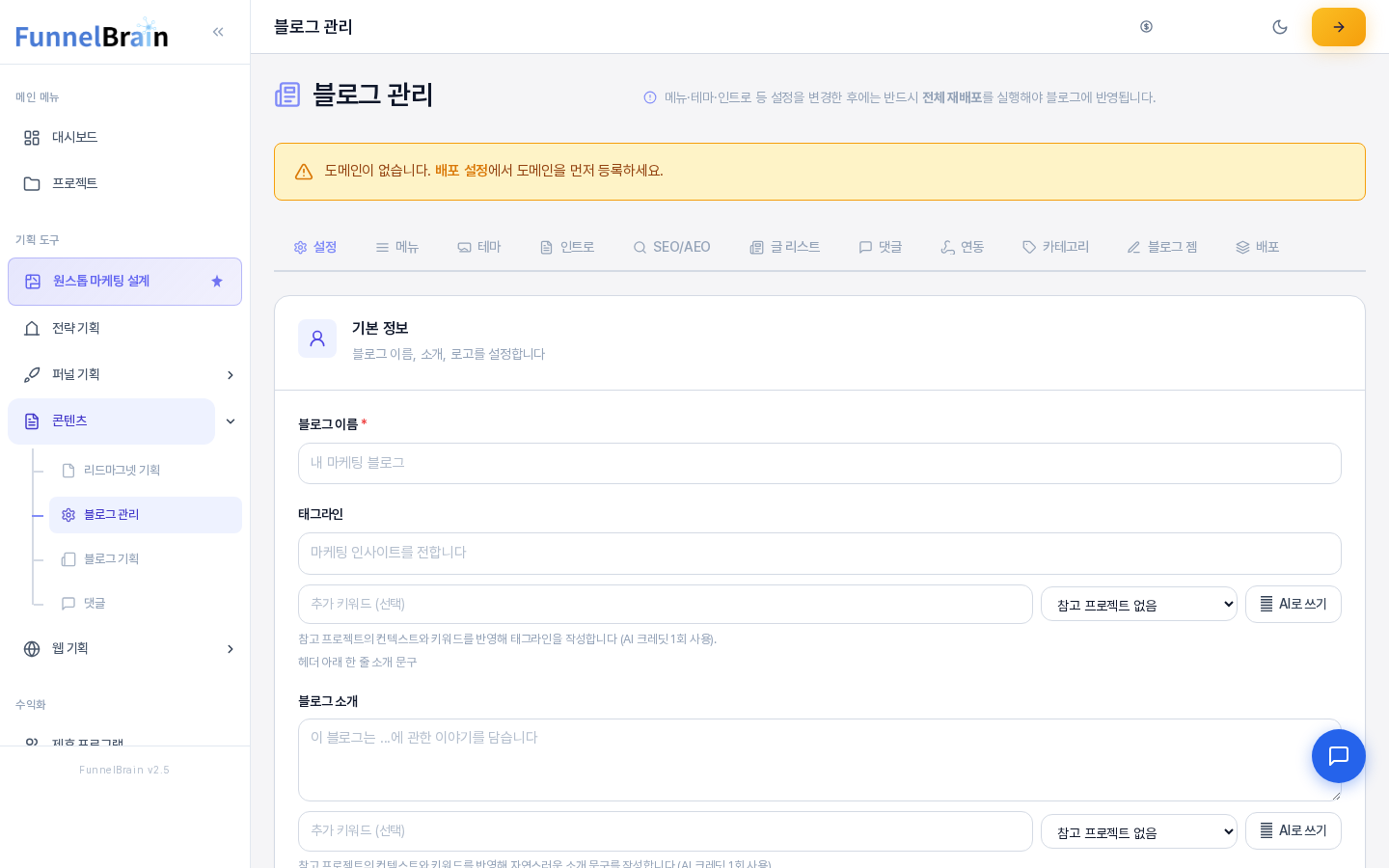Open 프로젝트 in sidebar
Screen dimensions: 1389x868
pyautogui.click(x=125, y=183)
